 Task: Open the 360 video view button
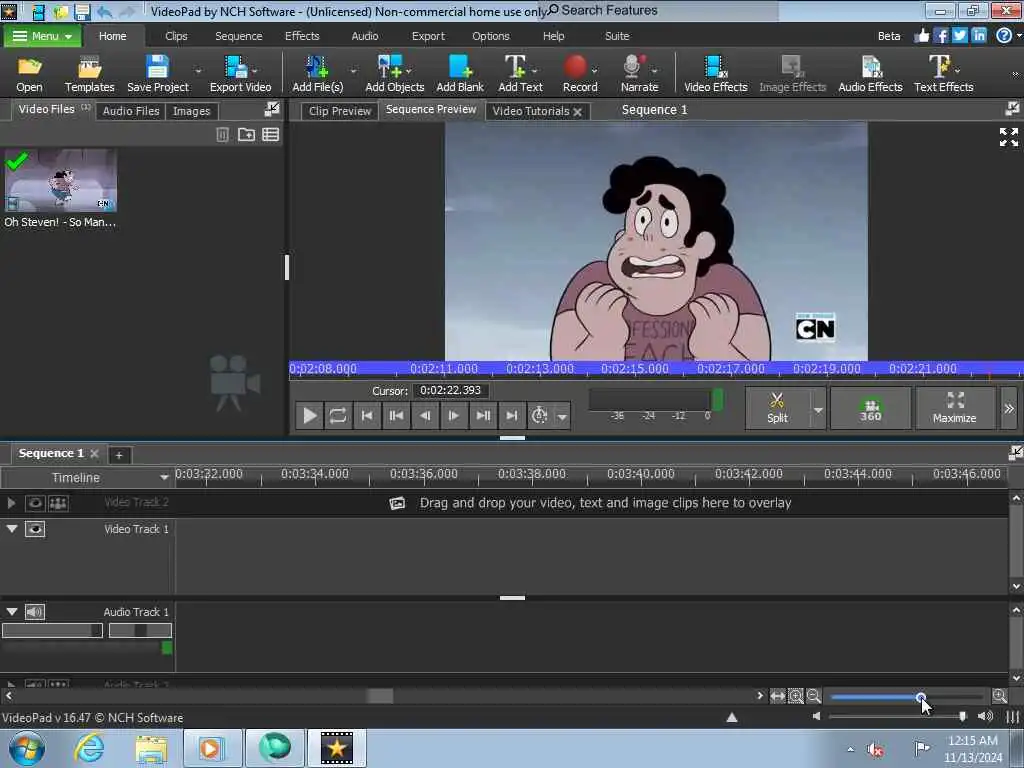click(x=870, y=408)
